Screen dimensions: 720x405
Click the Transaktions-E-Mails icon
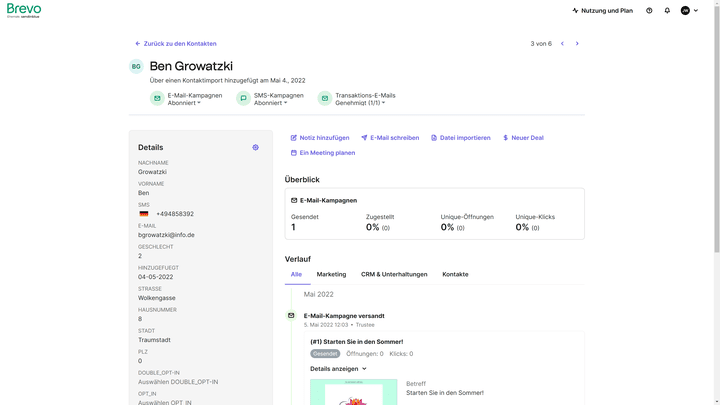click(x=325, y=98)
